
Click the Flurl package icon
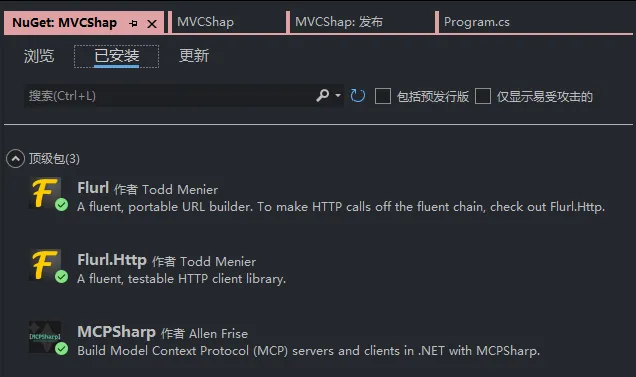[45, 193]
